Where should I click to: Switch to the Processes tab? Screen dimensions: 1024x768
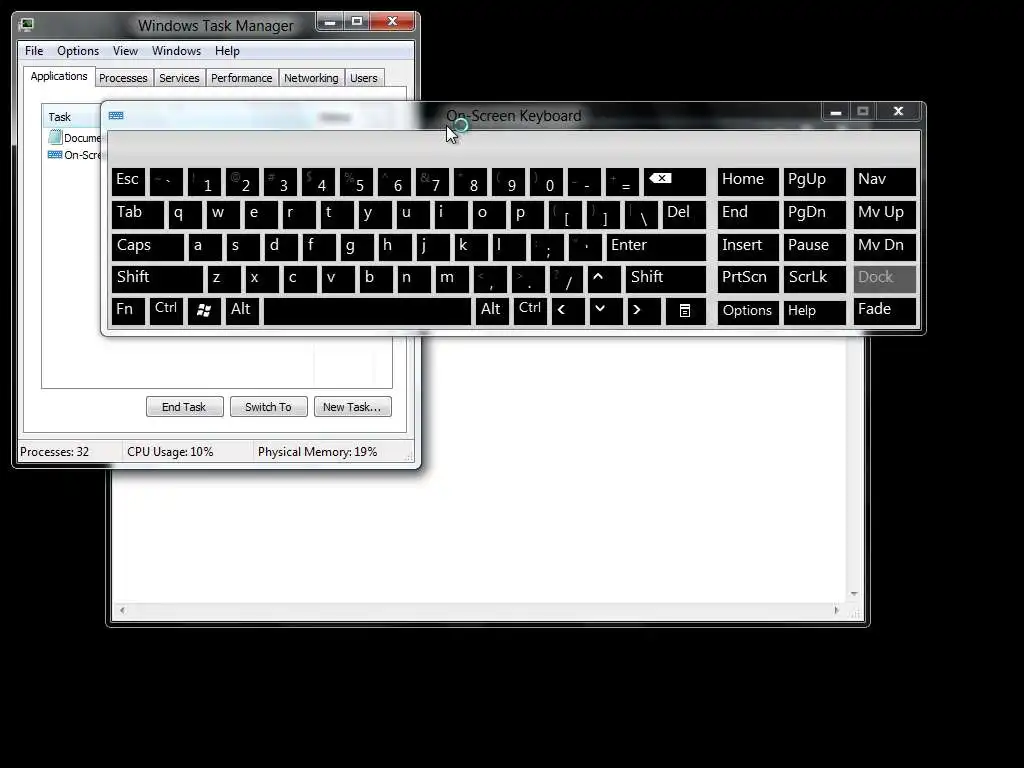(x=123, y=78)
